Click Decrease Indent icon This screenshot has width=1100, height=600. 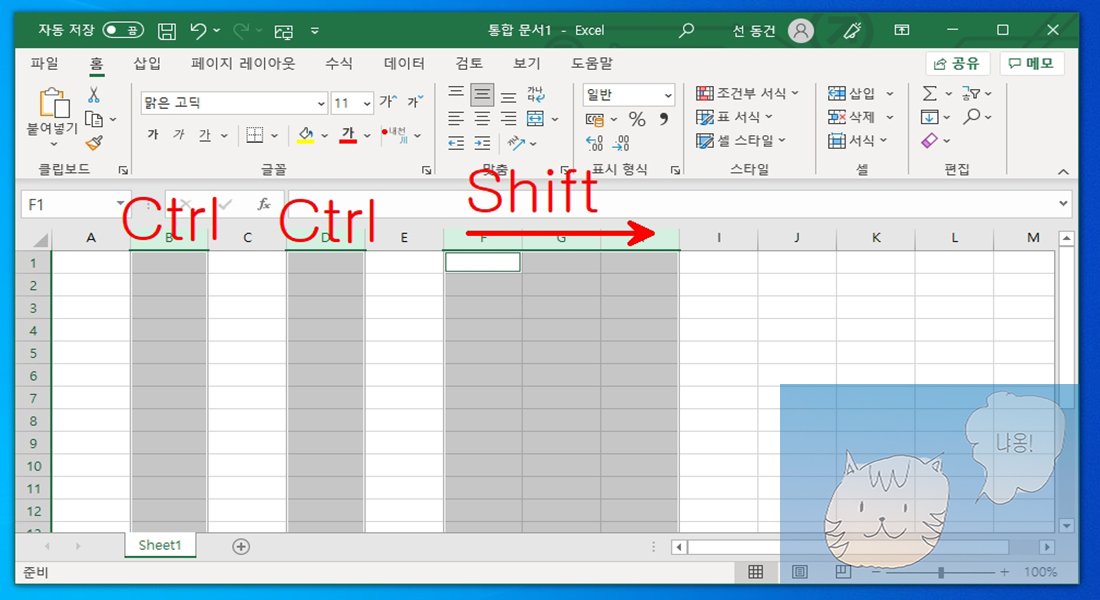(x=456, y=144)
